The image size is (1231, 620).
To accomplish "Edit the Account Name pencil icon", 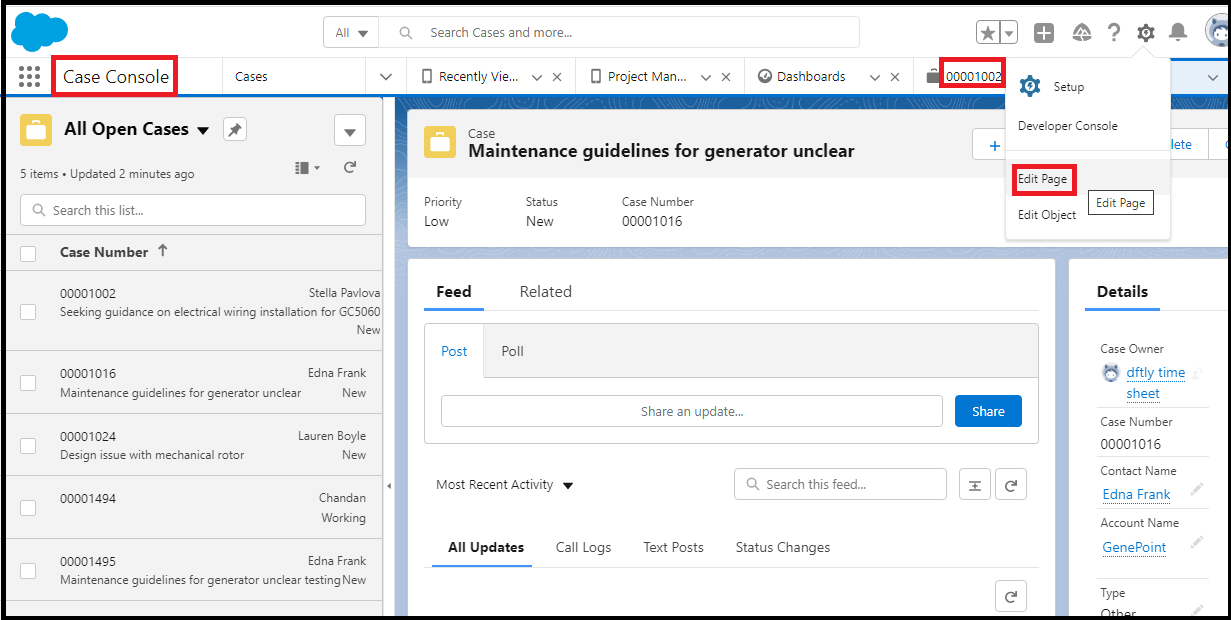I will click(x=1198, y=543).
